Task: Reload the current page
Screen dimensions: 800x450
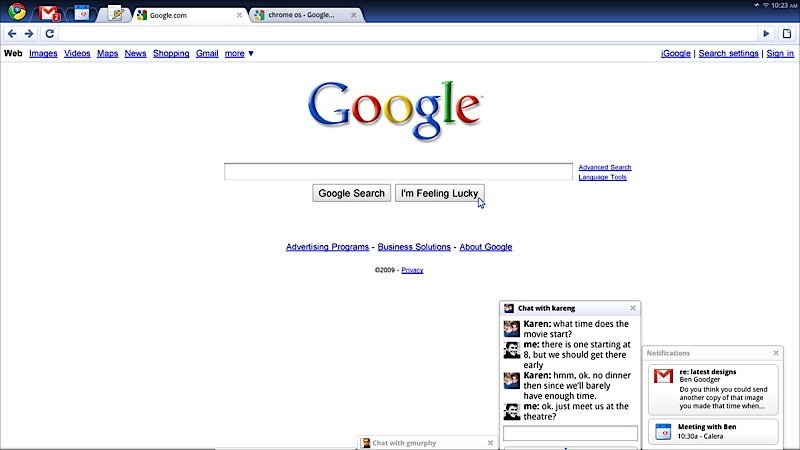Action: [x=50, y=34]
